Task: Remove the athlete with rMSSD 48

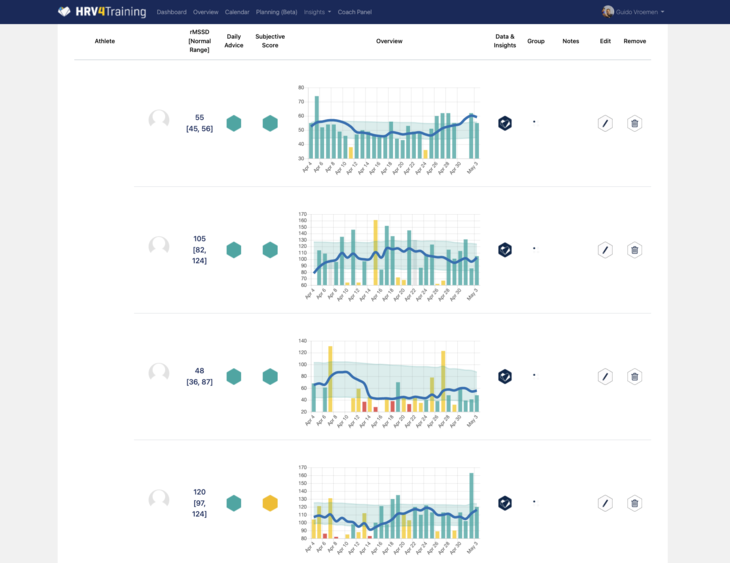Action: point(635,377)
